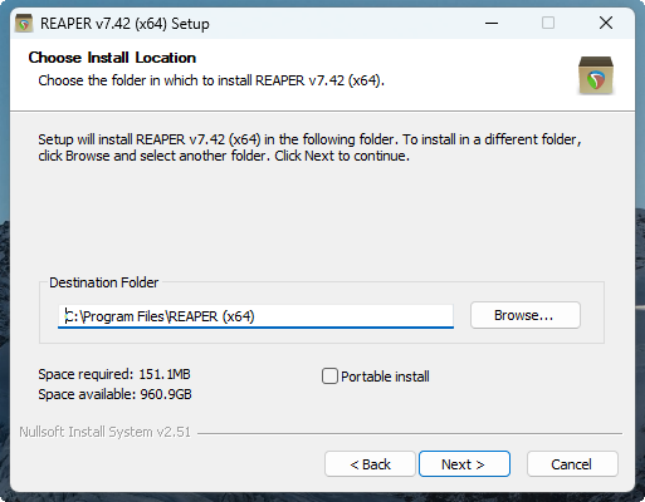
Task: Click the disabled maximize button in the title bar
Action: 548,23
